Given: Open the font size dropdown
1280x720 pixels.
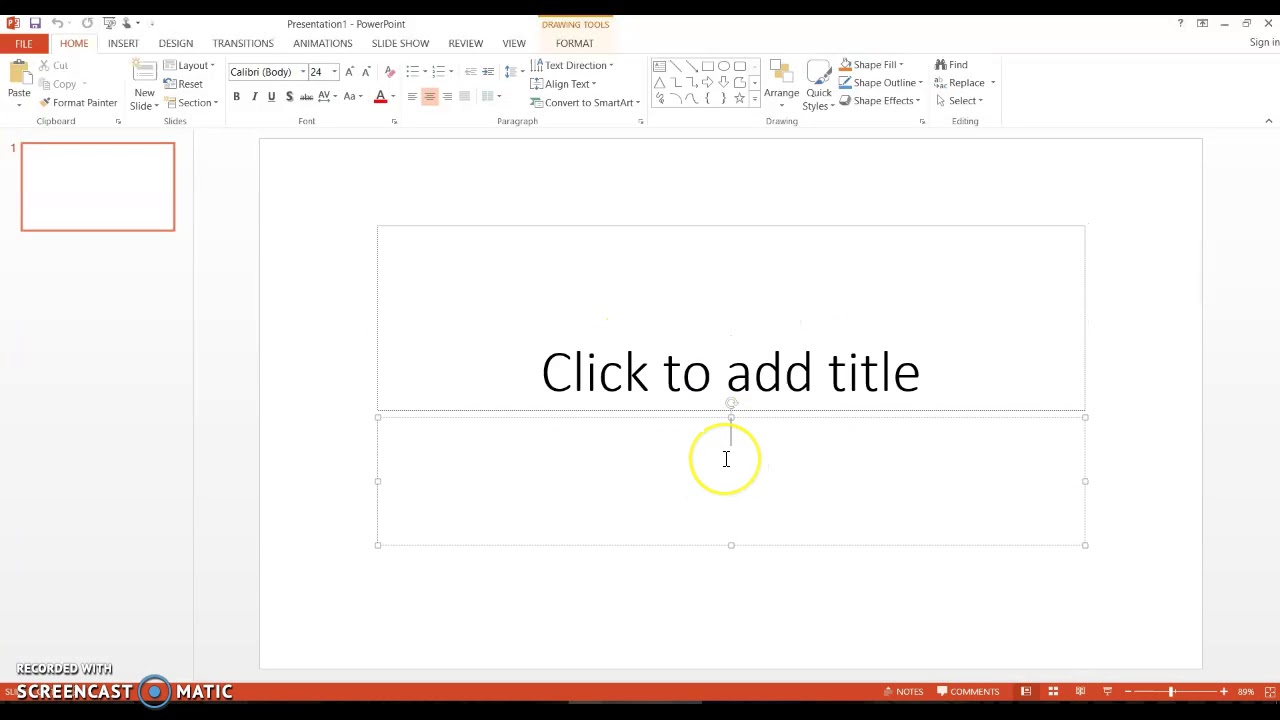Looking at the screenshot, I should (334, 72).
